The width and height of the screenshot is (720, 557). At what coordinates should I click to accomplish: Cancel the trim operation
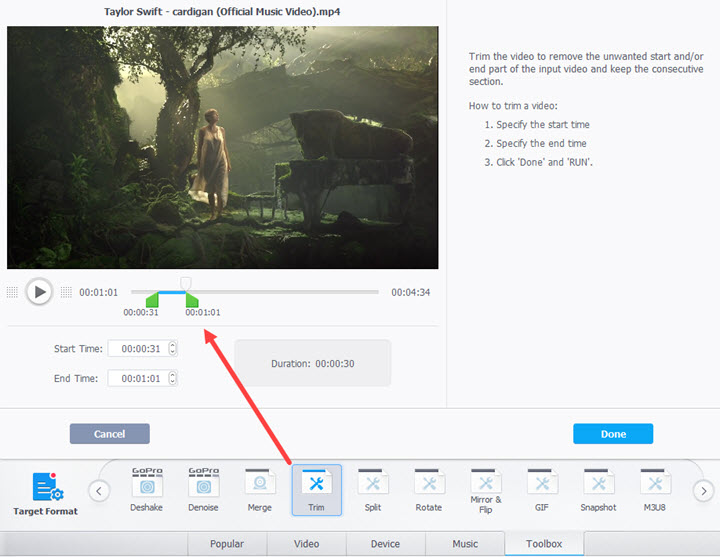click(x=110, y=434)
